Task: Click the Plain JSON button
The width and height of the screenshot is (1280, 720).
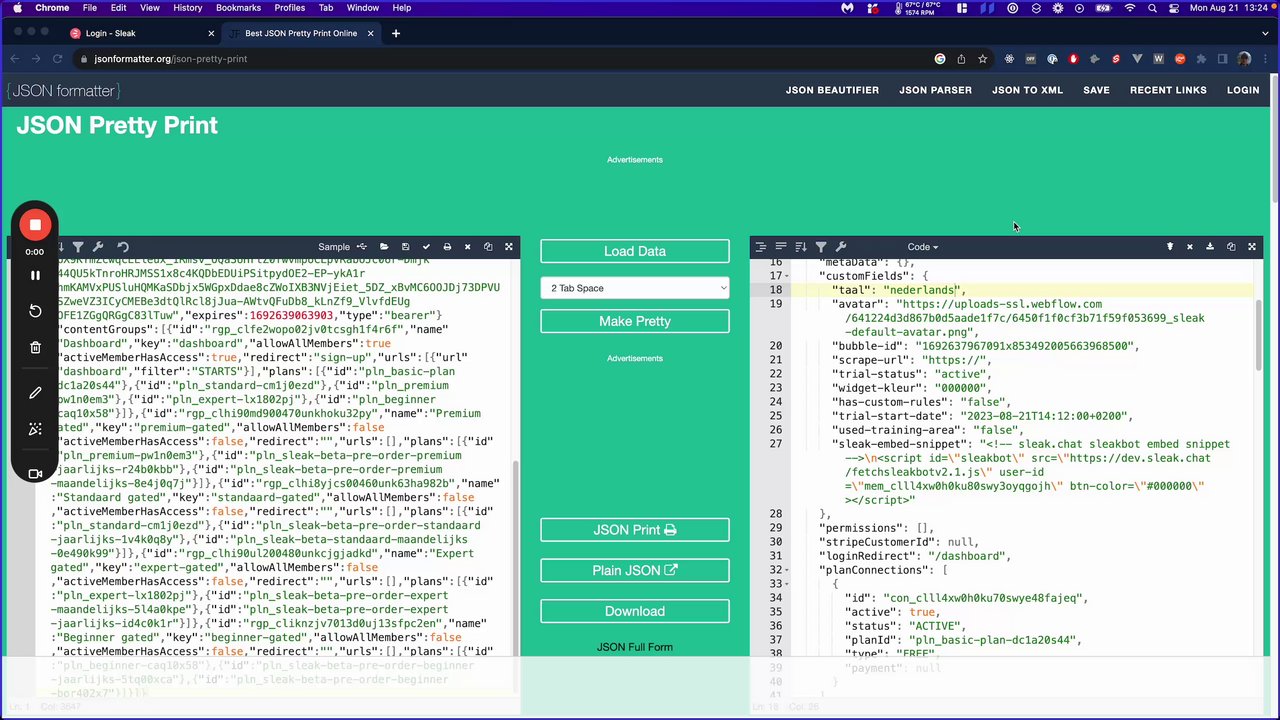Action: (x=635, y=570)
